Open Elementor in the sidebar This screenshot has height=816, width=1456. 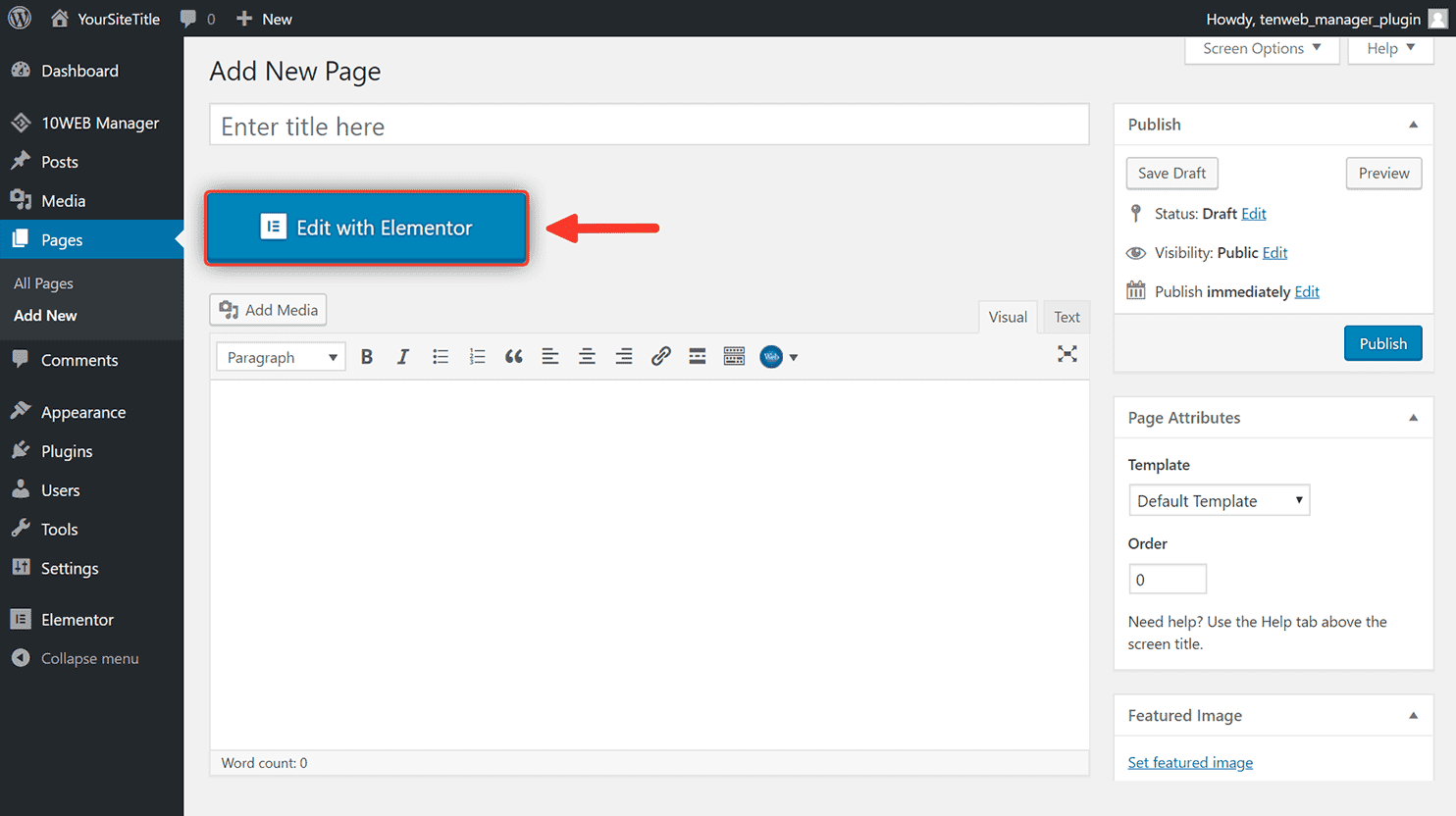tap(91, 620)
